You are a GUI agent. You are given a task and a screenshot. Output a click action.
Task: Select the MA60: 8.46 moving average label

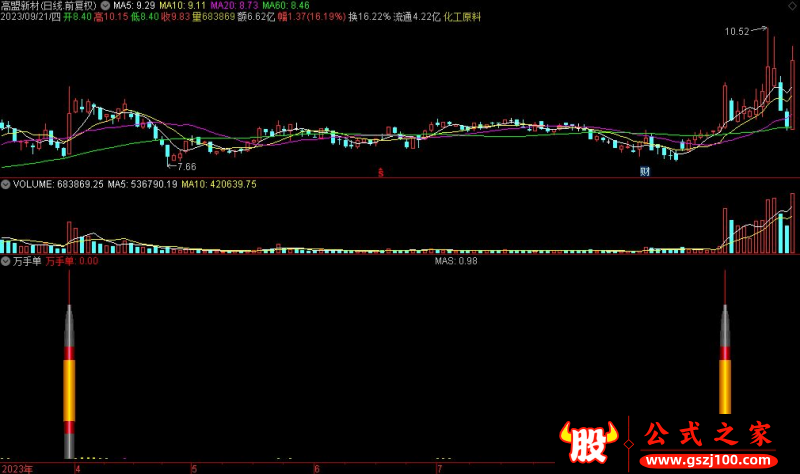pyautogui.click(x=286, y=6)
